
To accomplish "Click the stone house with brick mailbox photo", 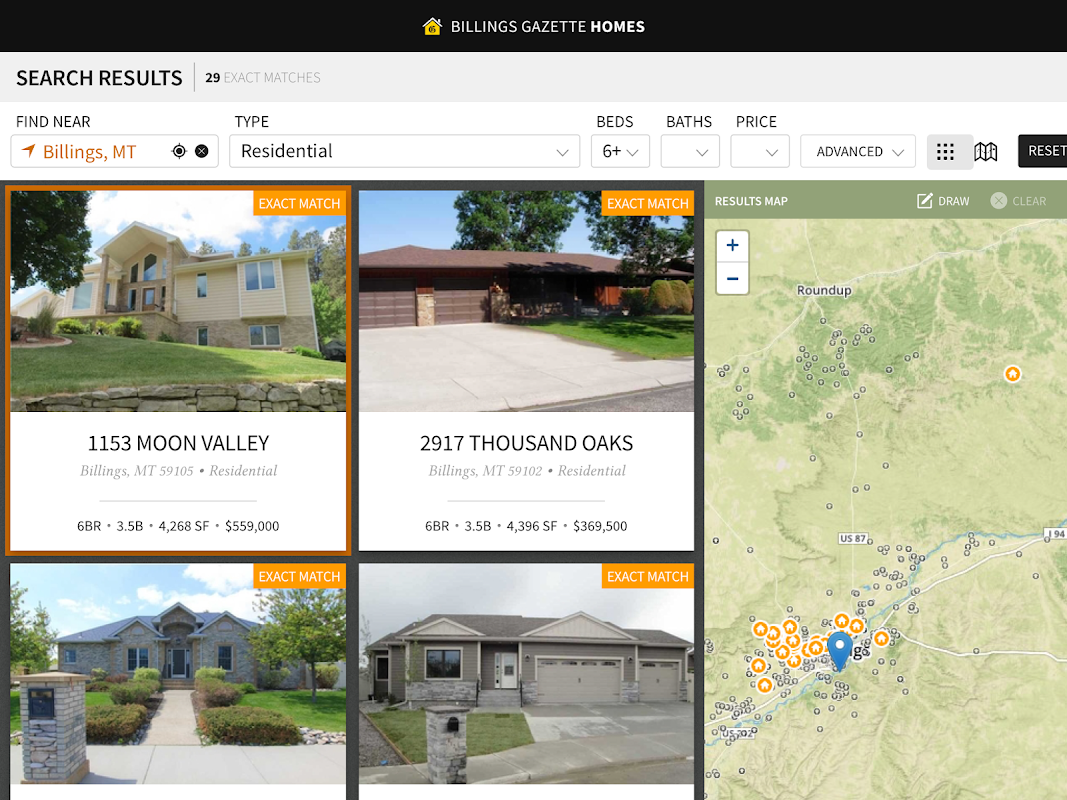I will (x=178, y=673).
